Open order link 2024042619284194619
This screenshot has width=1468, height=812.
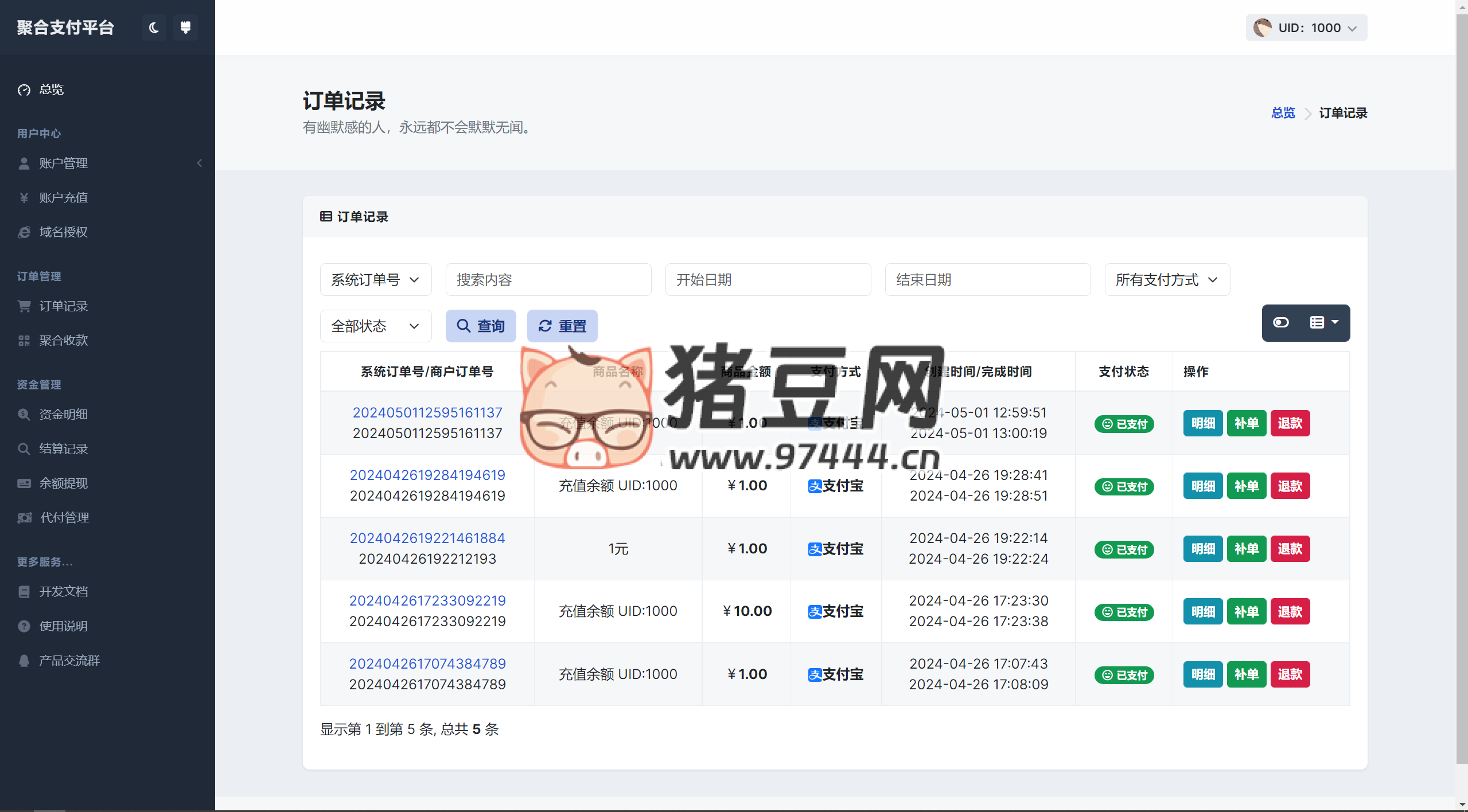pyautogui.click(x=427, y=475)
